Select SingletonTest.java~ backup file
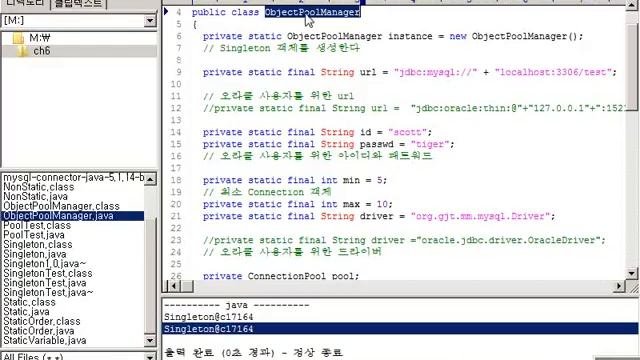The height and width of the screenshot is (360, 640). [x=48, y=293]
